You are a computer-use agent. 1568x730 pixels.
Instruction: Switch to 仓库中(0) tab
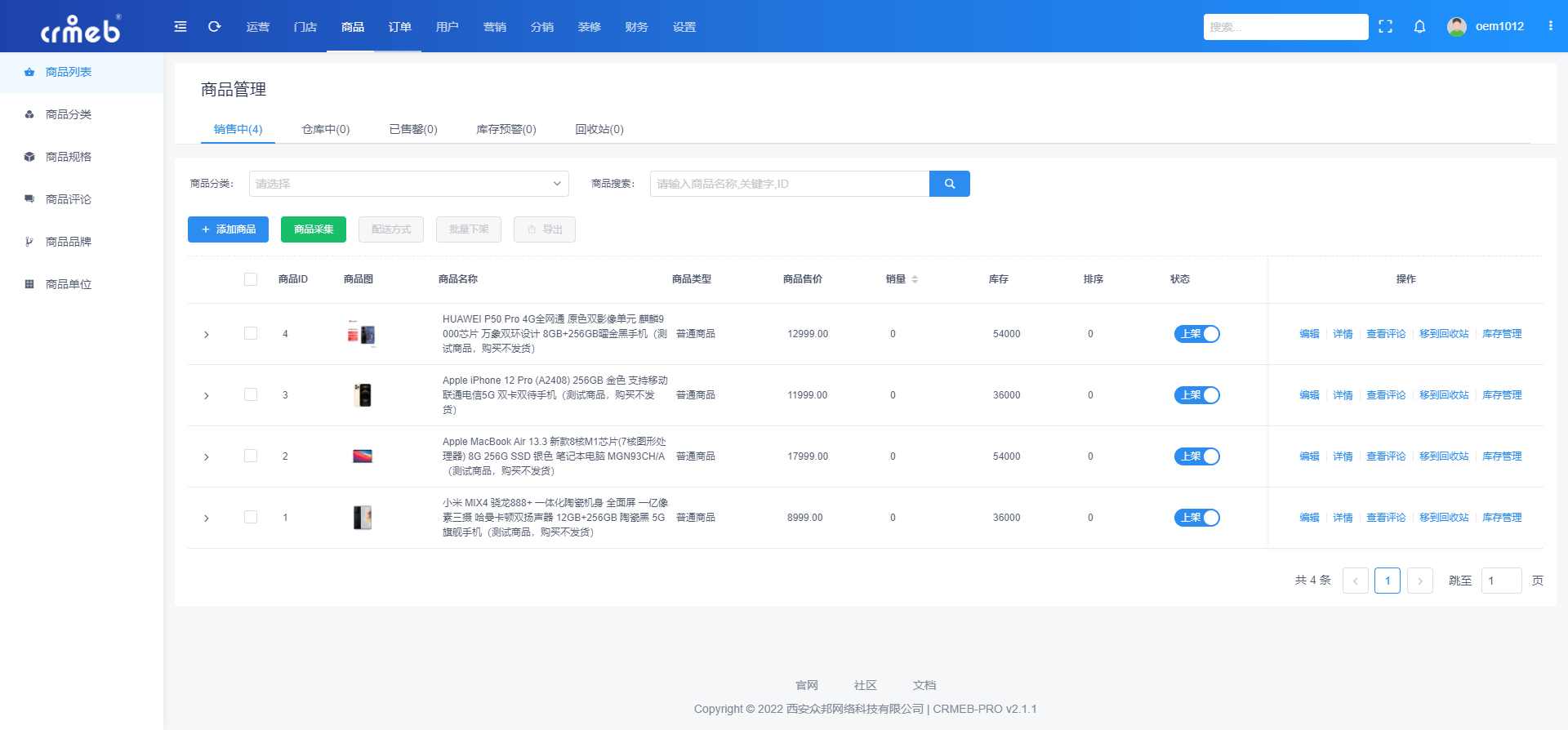click(326, 129)
